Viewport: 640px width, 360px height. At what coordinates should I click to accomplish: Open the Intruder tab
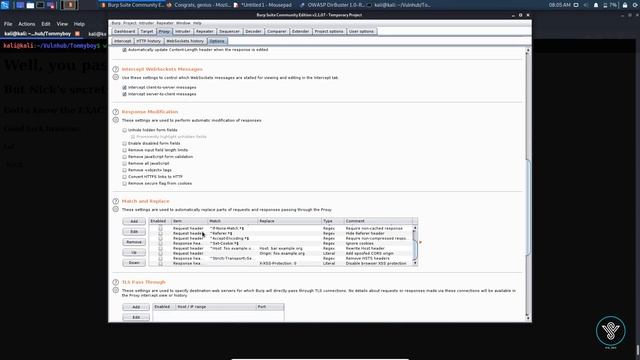click(182, 31)
